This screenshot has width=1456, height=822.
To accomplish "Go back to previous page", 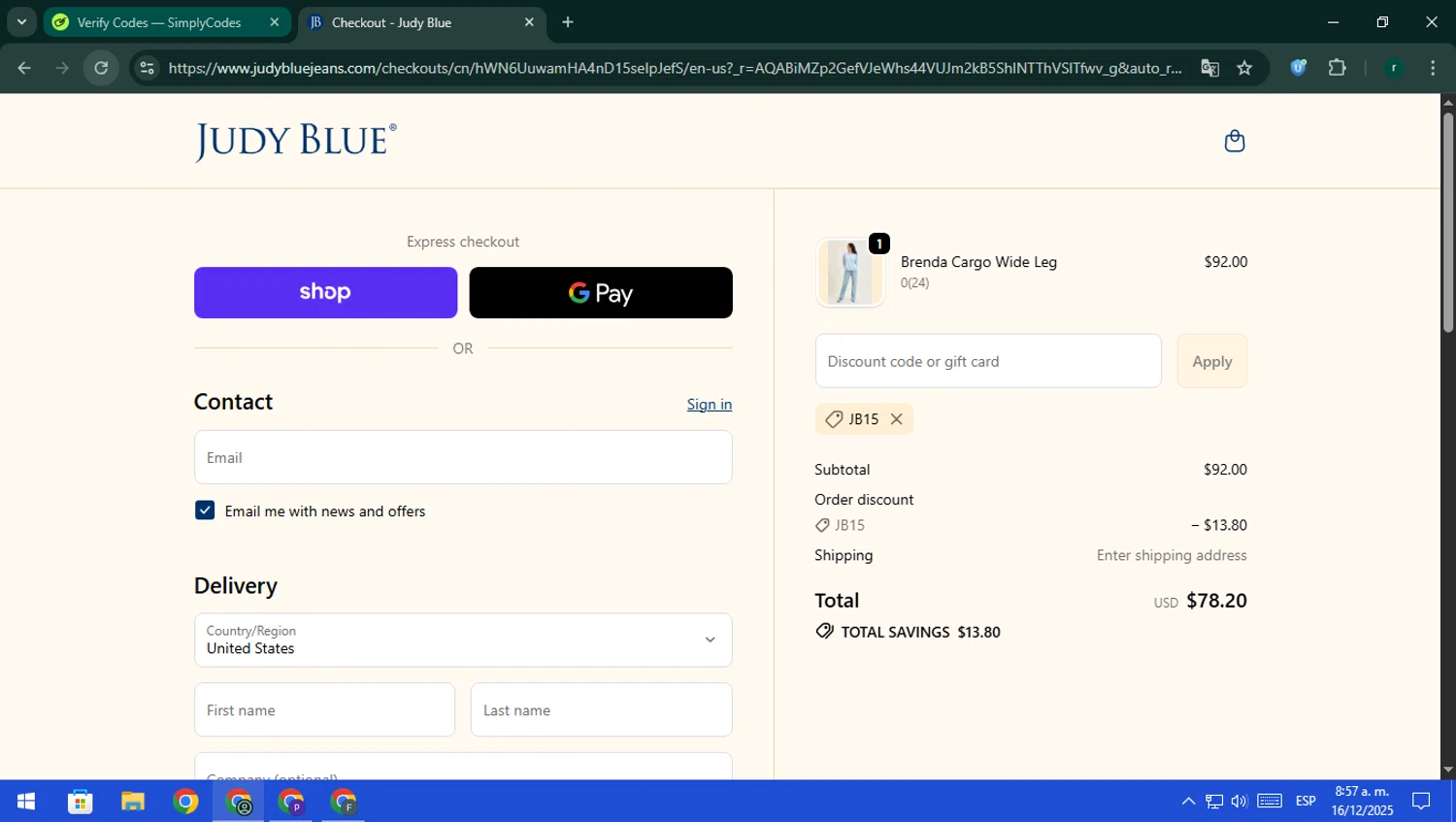I will [x=24, y=68].
